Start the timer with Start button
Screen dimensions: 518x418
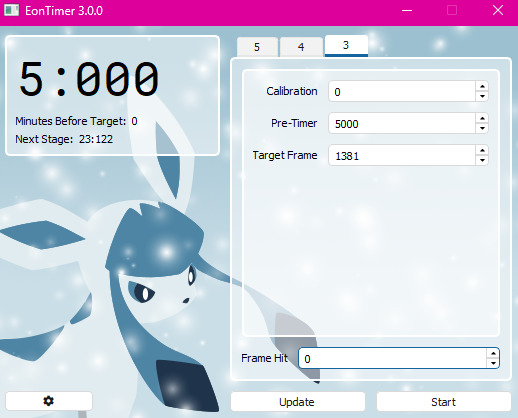[444, 402]
